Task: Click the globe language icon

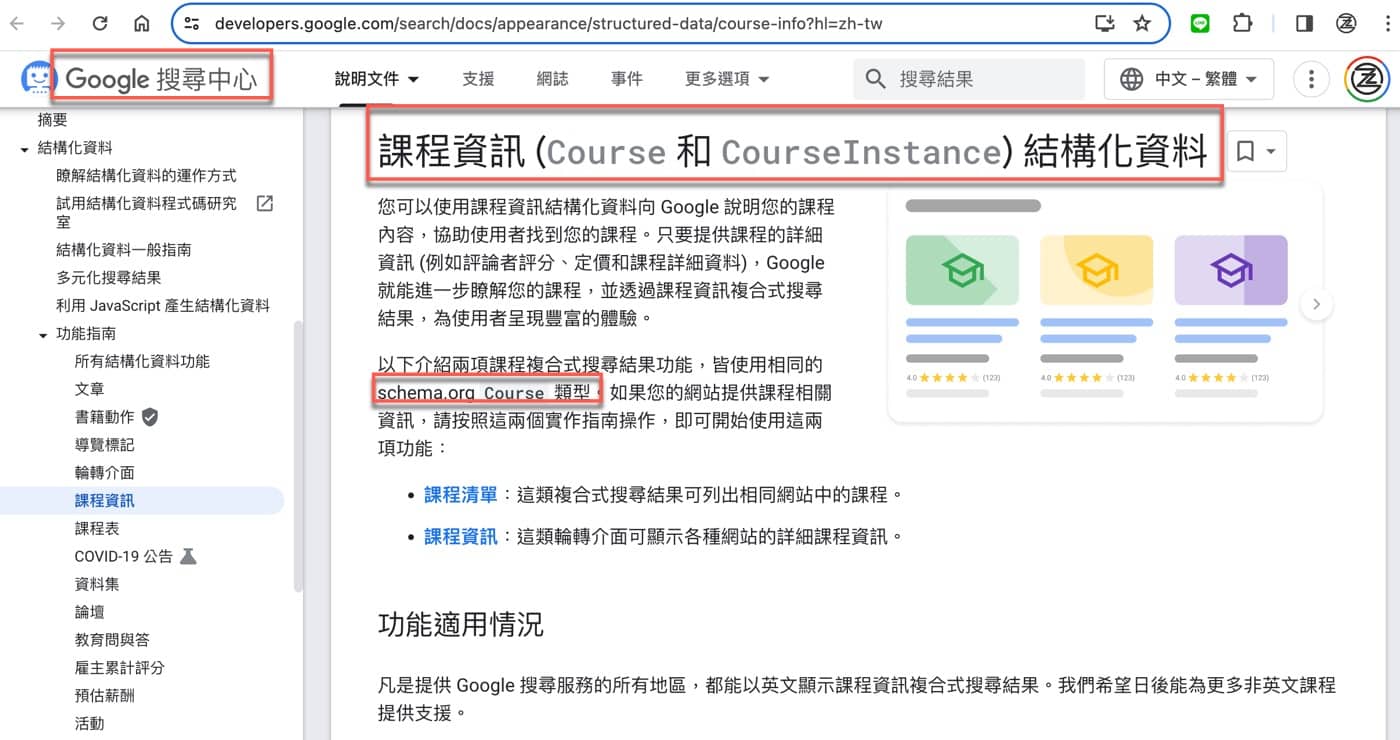Action: point(1131,78)
